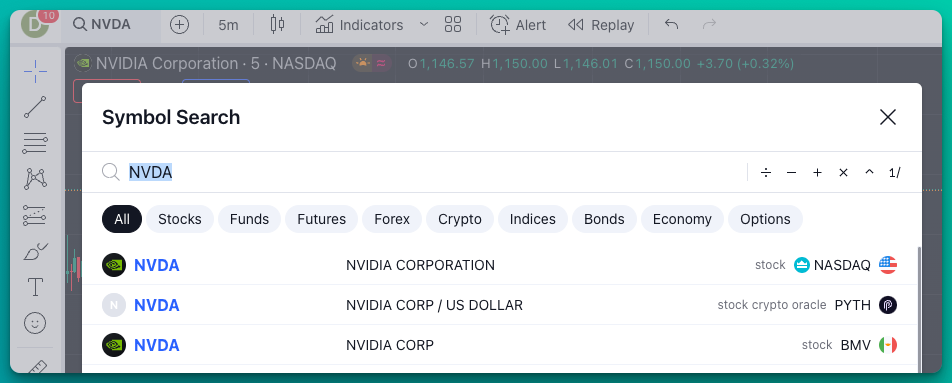The image size is (952, 383).
Task: Filter results by Economy
Action: (x=682, y=219)
